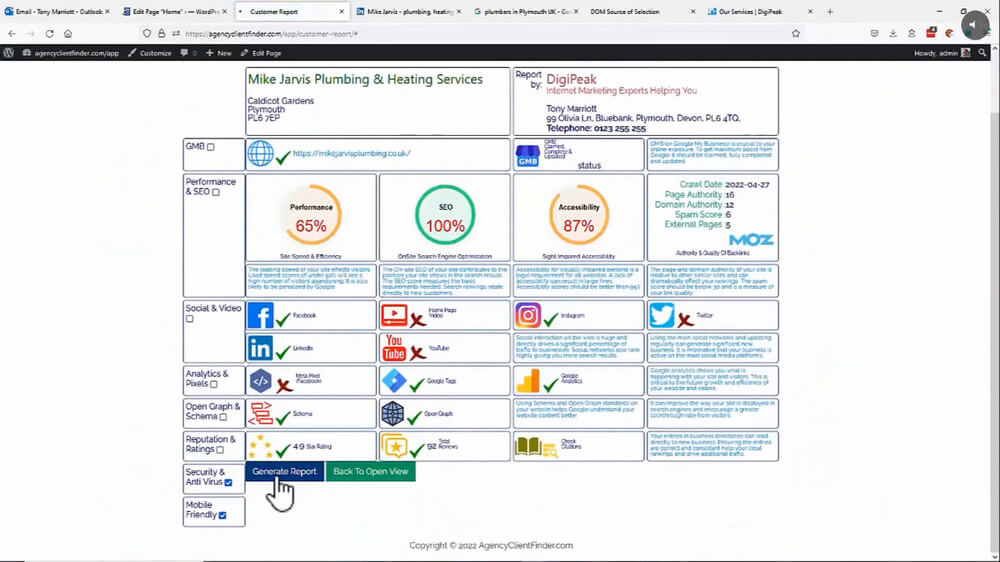Viewport: 1000px width, 562px height.
Task: Click the Generate Report button
Action: coord(284,471)
